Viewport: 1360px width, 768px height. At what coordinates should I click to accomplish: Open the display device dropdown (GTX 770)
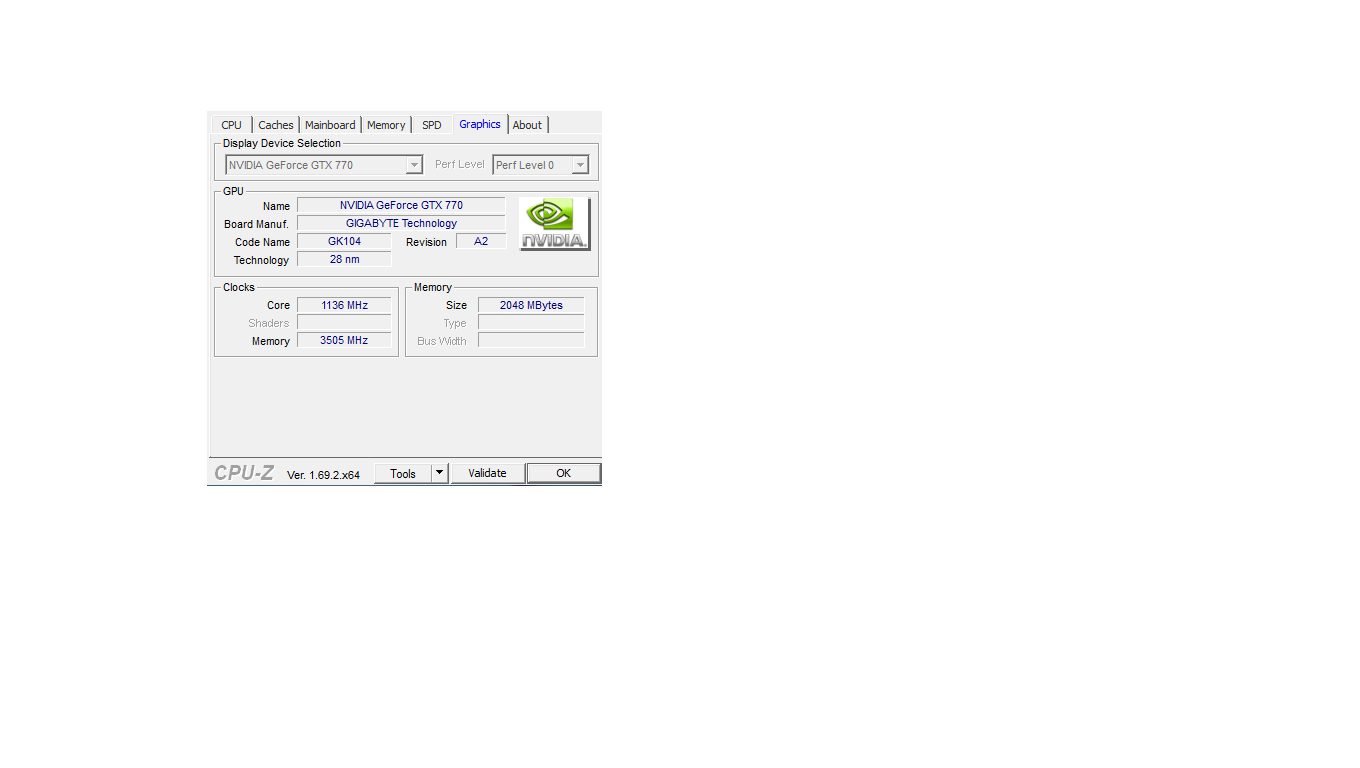[324, 165]
